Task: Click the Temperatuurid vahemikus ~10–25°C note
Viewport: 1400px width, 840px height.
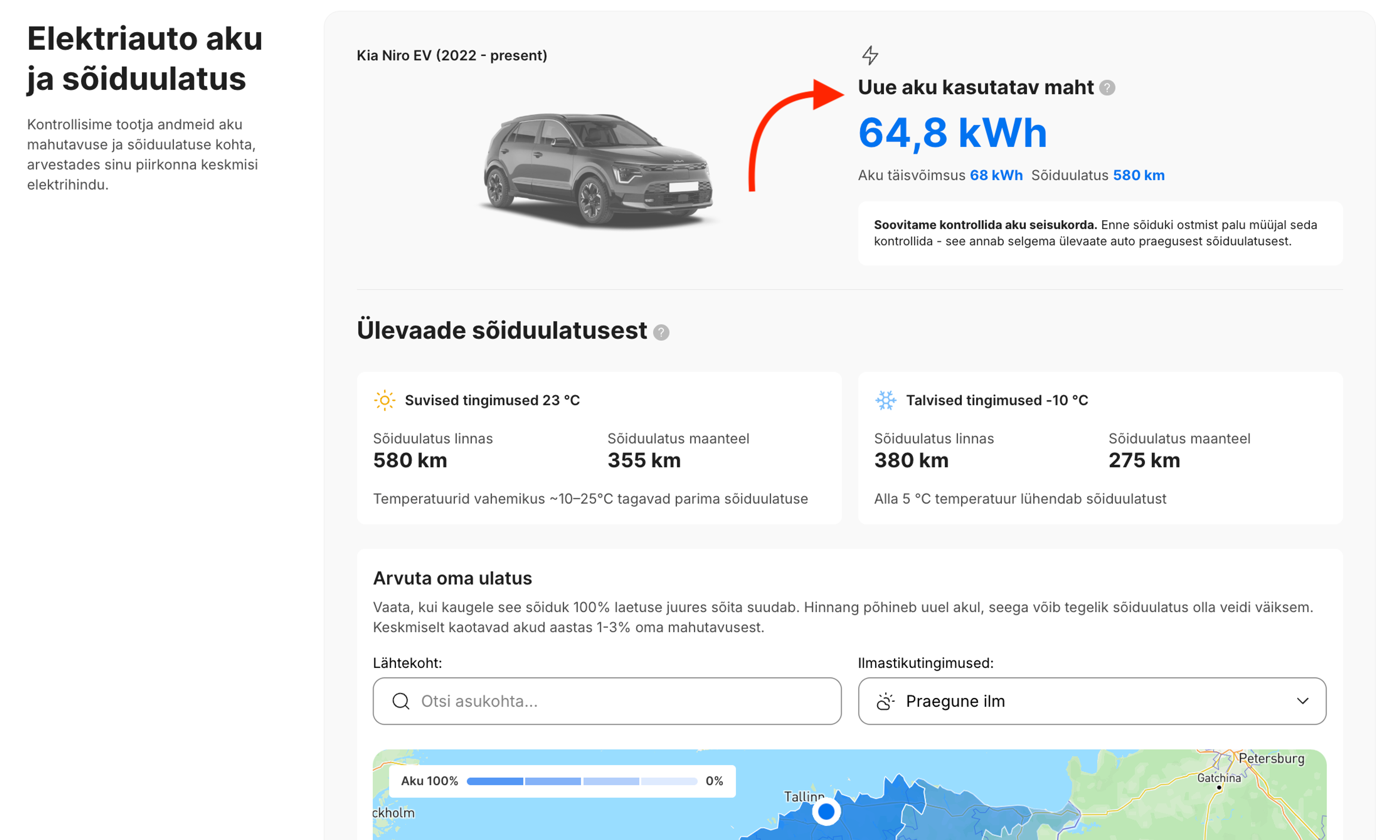Action: tap(590, 499)
